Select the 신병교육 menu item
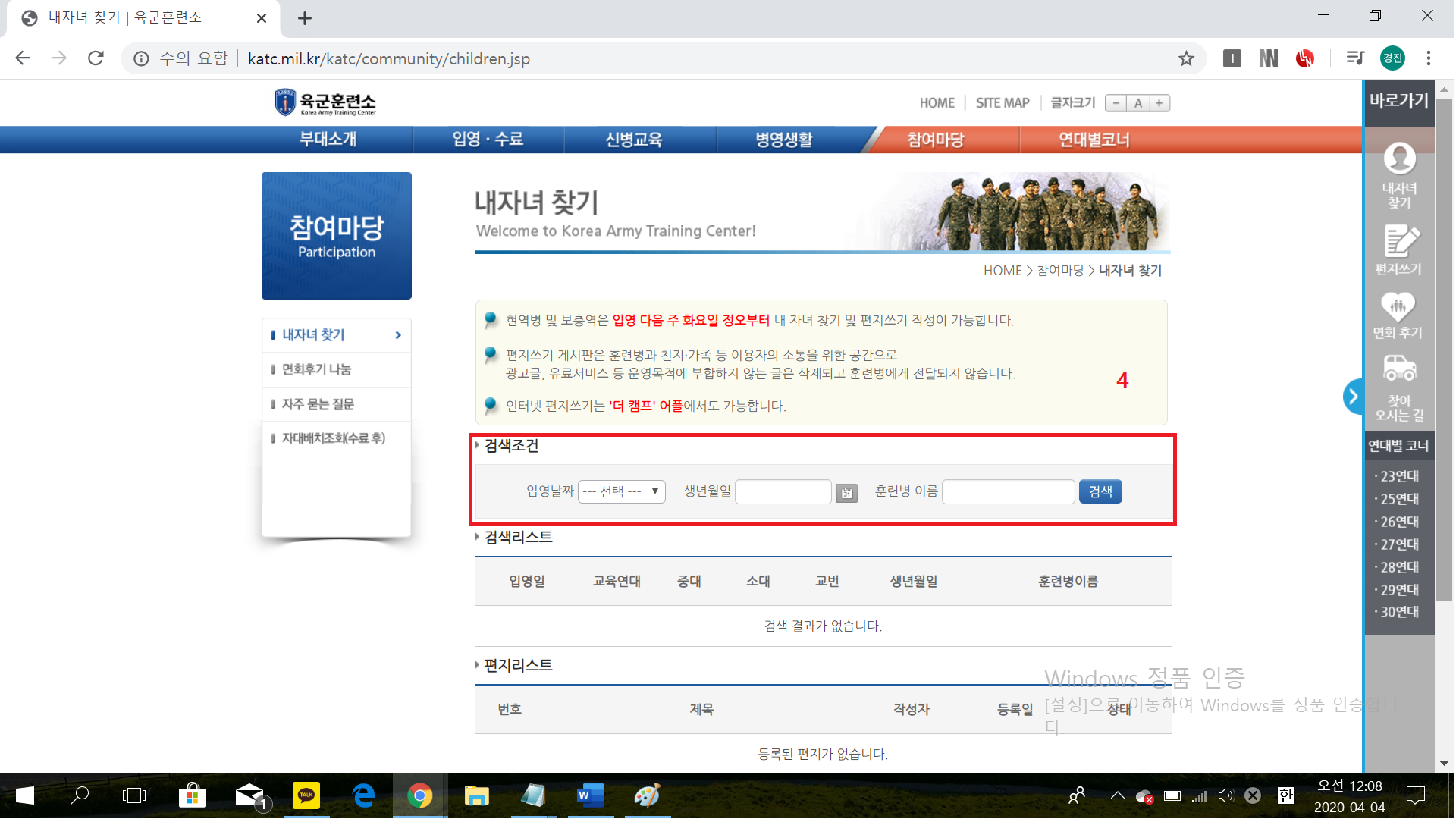1456x819 pixels. coord(634,140)
